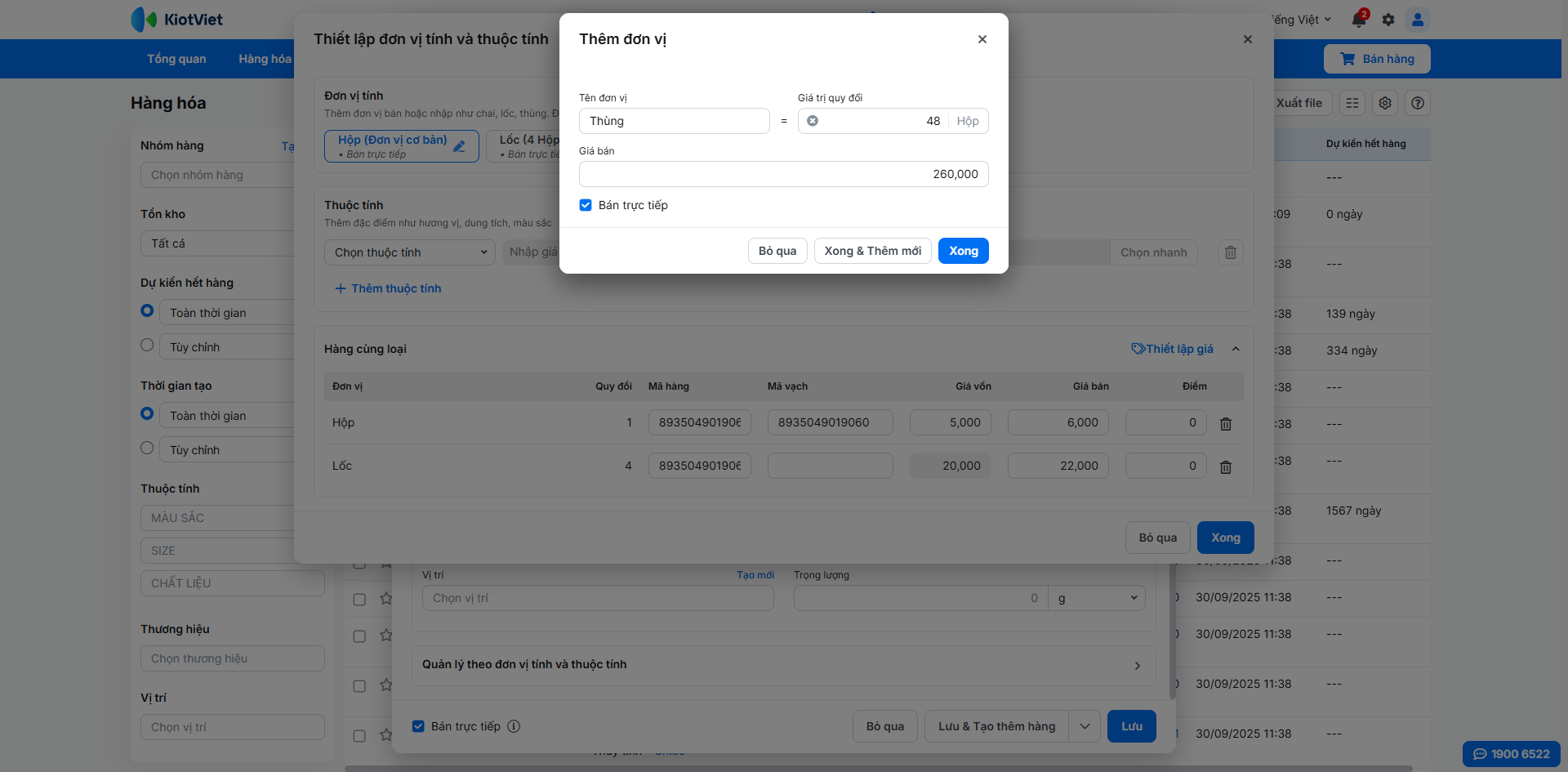The height and width of the screenshot is (772, 1568).
Task: Collapse the Hàng cùng loại section
Action: (x=1236, y=349)
